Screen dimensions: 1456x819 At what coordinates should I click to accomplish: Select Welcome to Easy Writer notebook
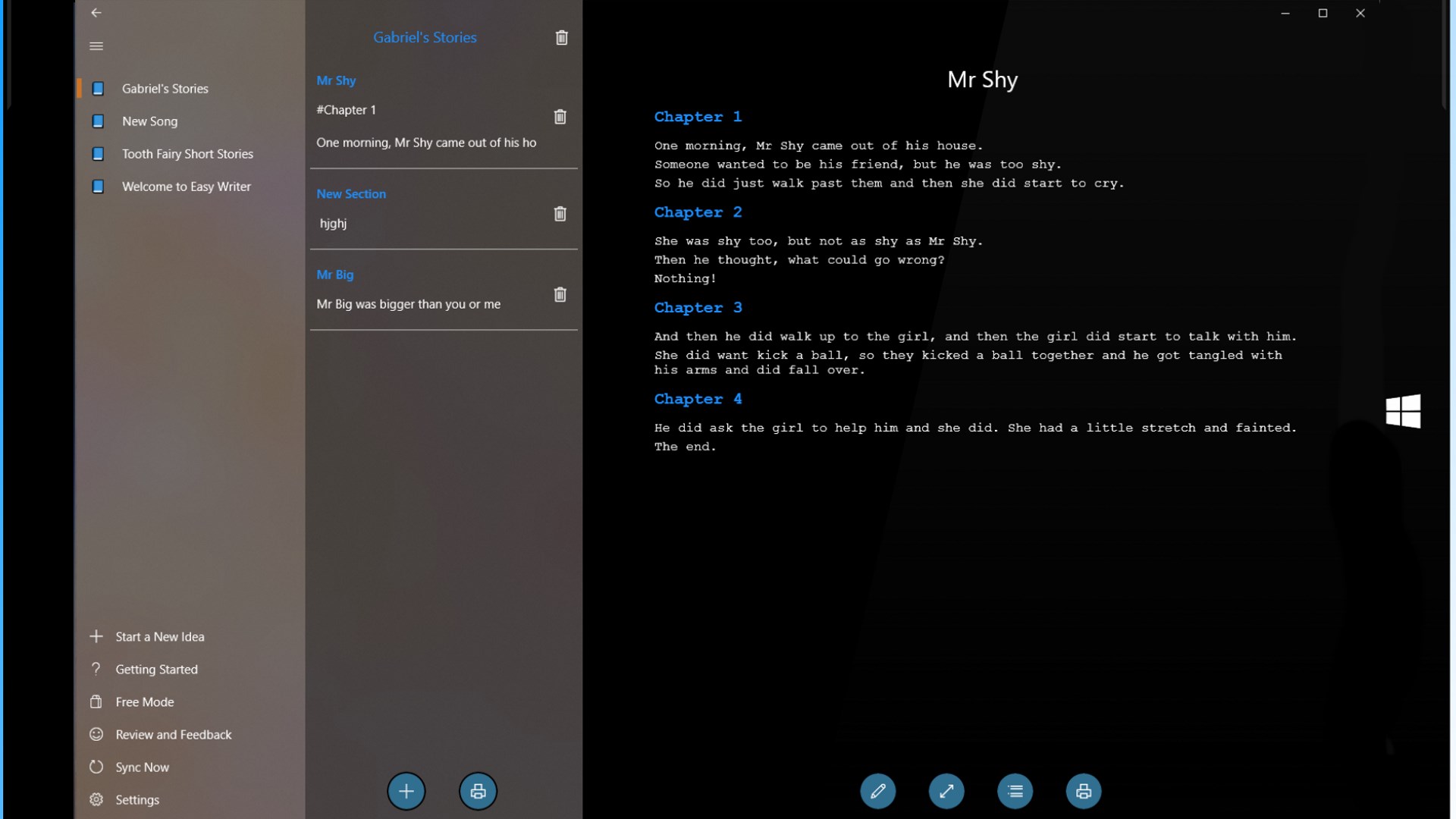click(x=186, y=187)
